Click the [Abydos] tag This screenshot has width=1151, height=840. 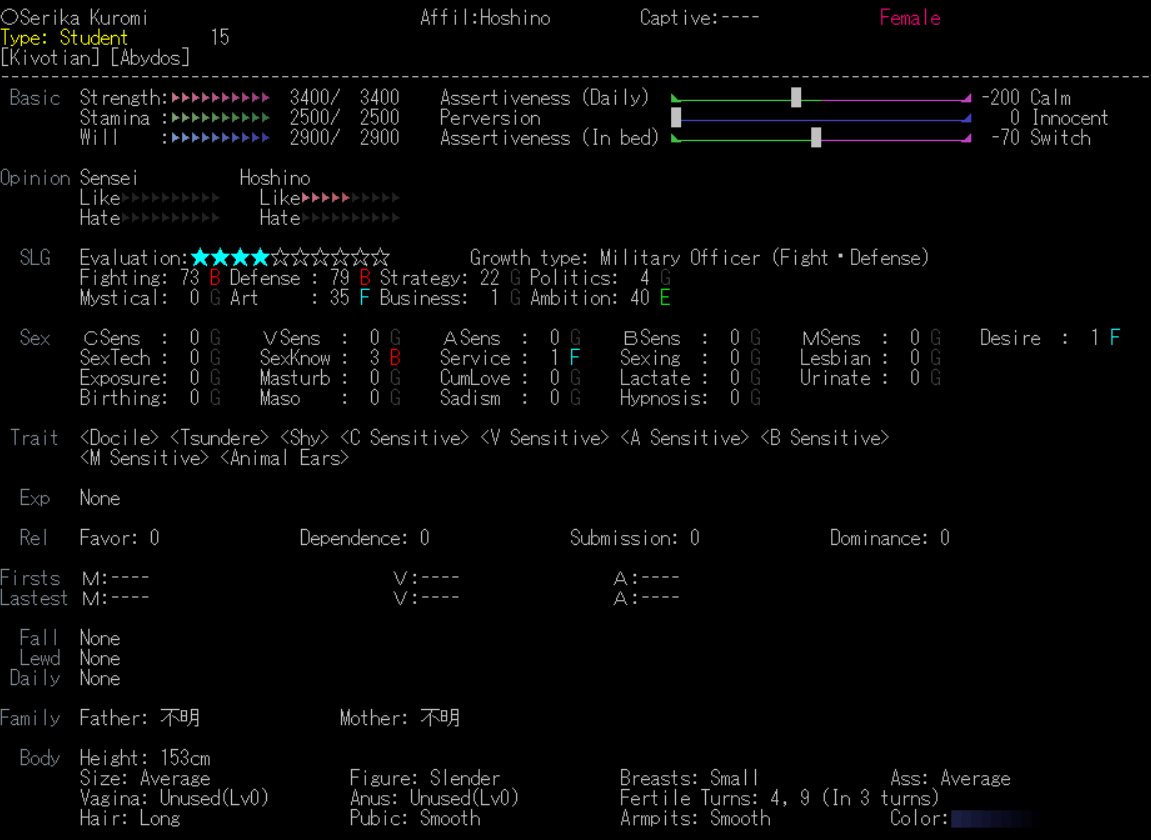pyautogui.click(x=150, y=57)
